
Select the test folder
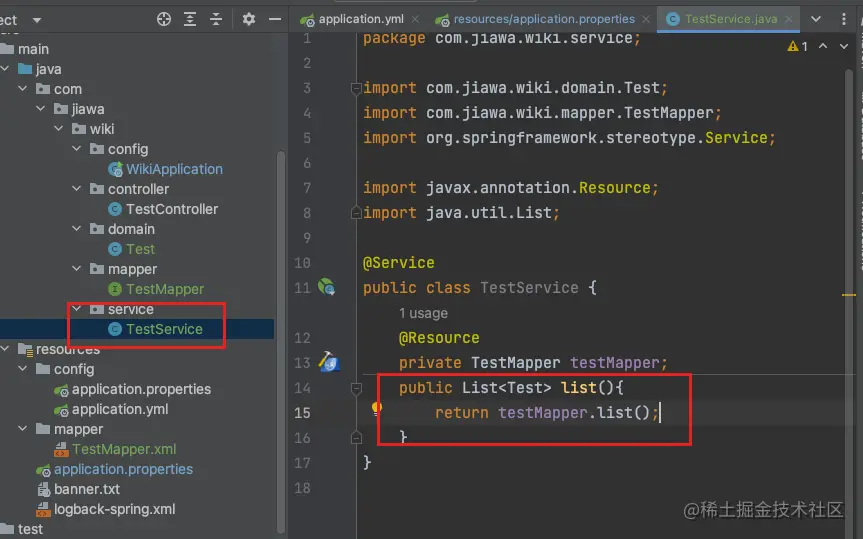click(x=30, y=529)
